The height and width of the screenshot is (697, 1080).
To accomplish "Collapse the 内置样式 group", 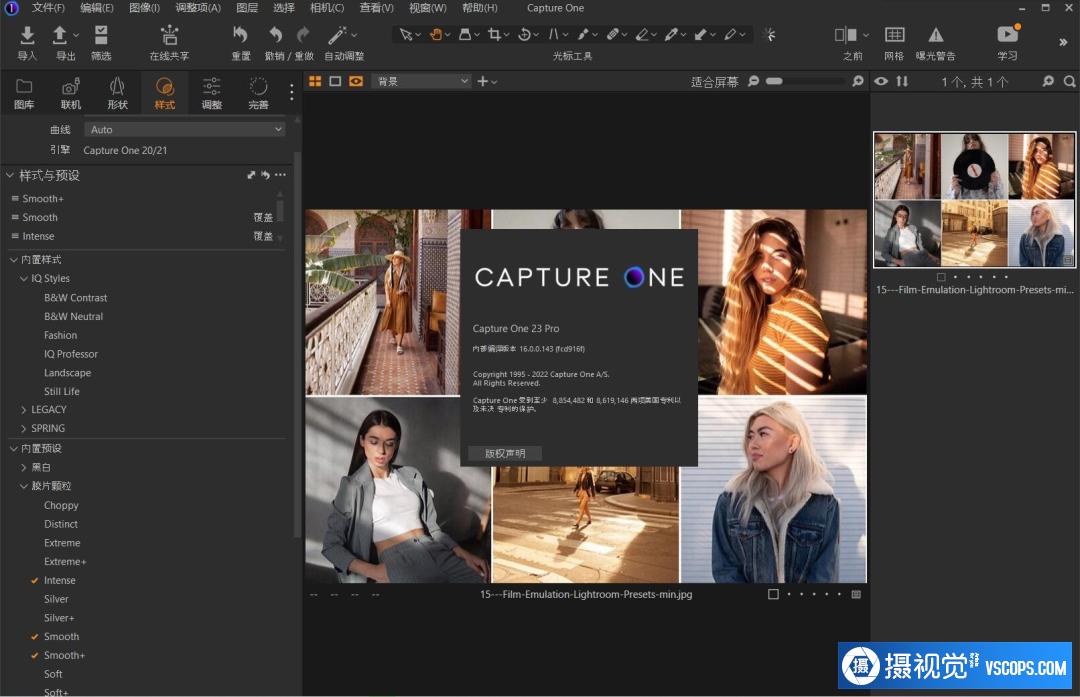I will point(14,260).
